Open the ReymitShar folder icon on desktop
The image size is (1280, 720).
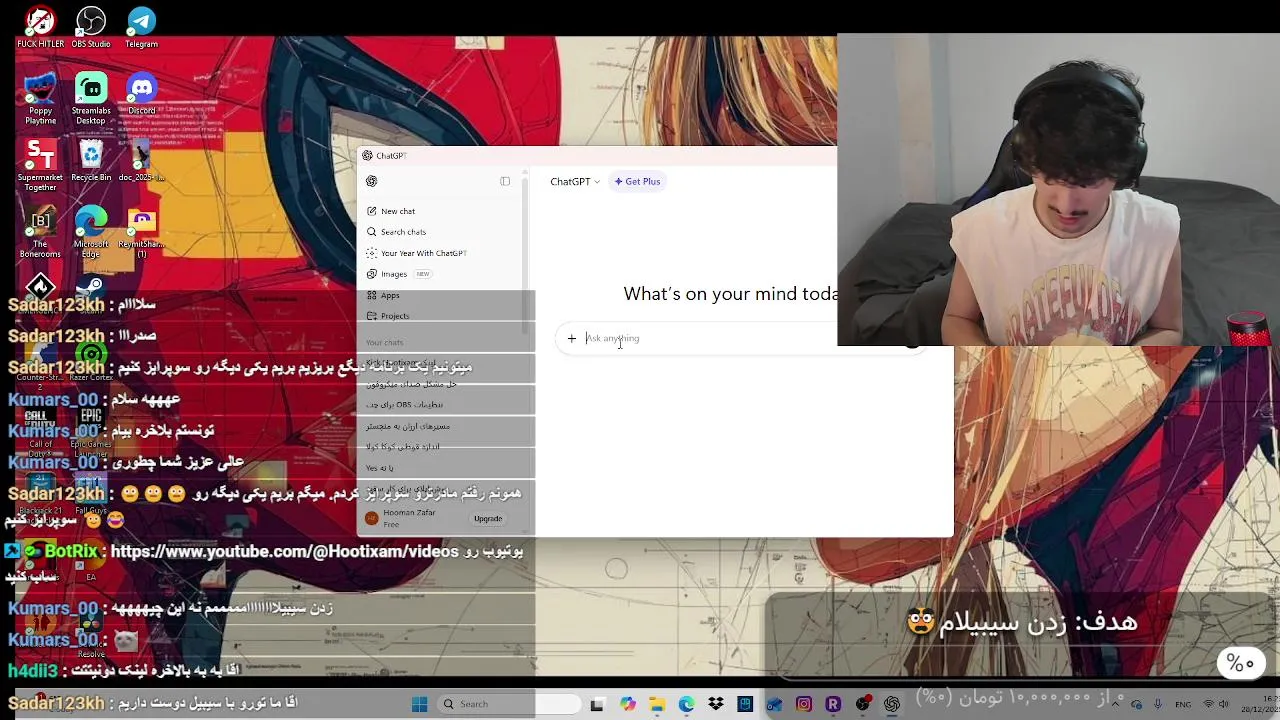pos(141,233)
